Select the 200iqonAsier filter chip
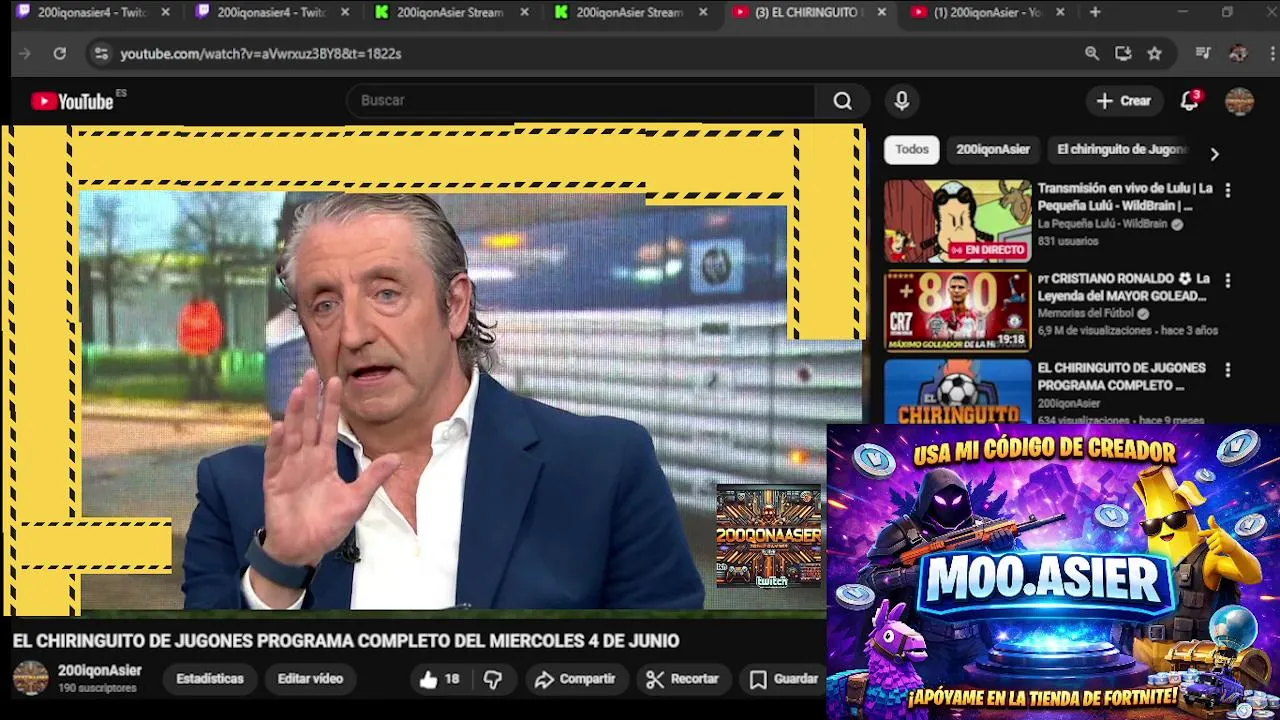The image size is (1280, 720). click(x=992, y=149)
